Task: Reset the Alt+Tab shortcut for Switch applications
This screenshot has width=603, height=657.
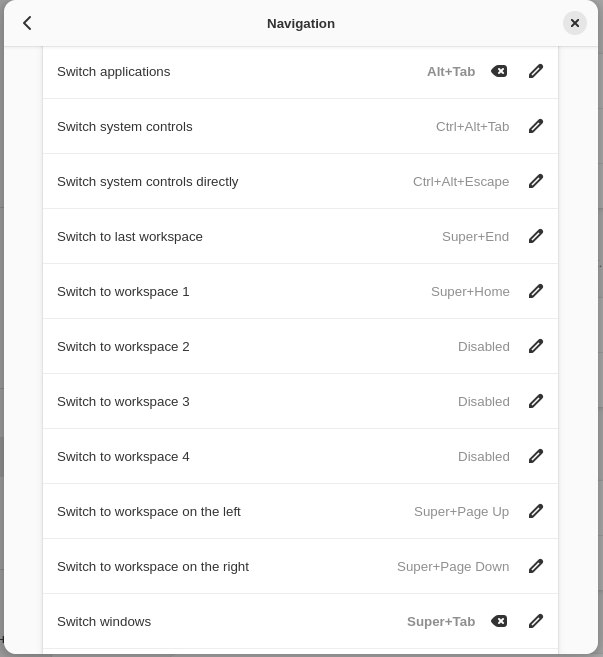Action: click(499, 71)
